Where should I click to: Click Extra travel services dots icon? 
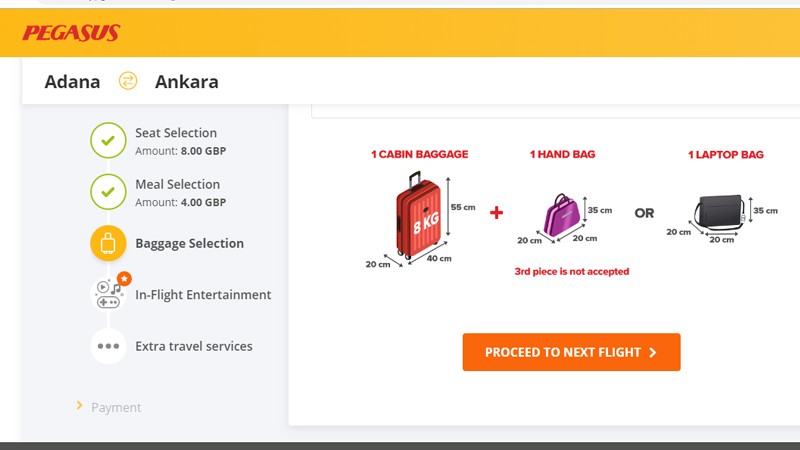(x=108, y=346)
